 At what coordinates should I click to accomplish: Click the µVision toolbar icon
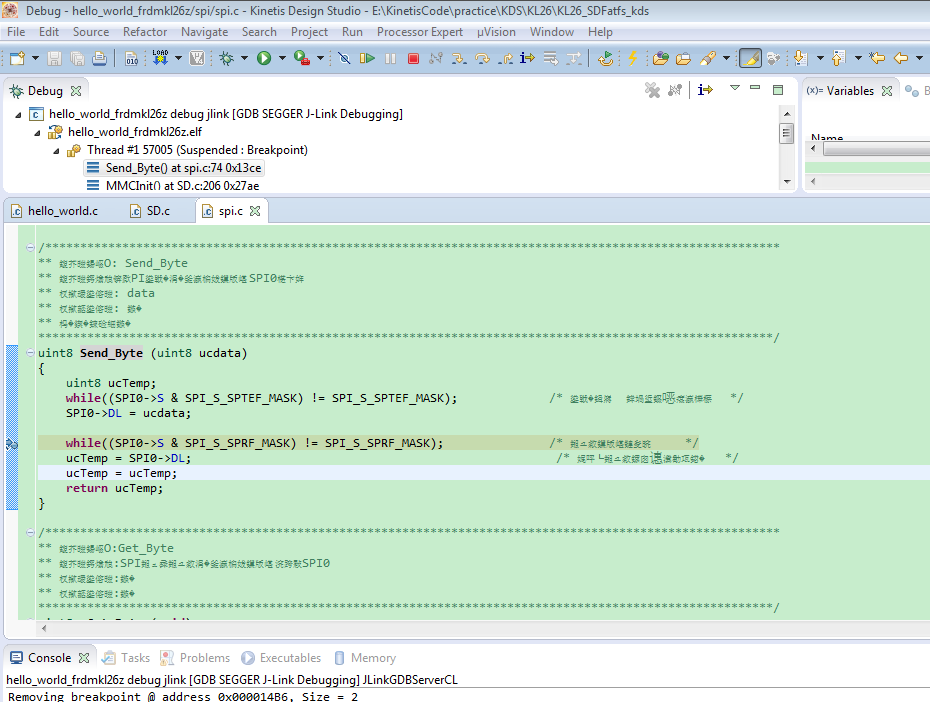[197, 58]
